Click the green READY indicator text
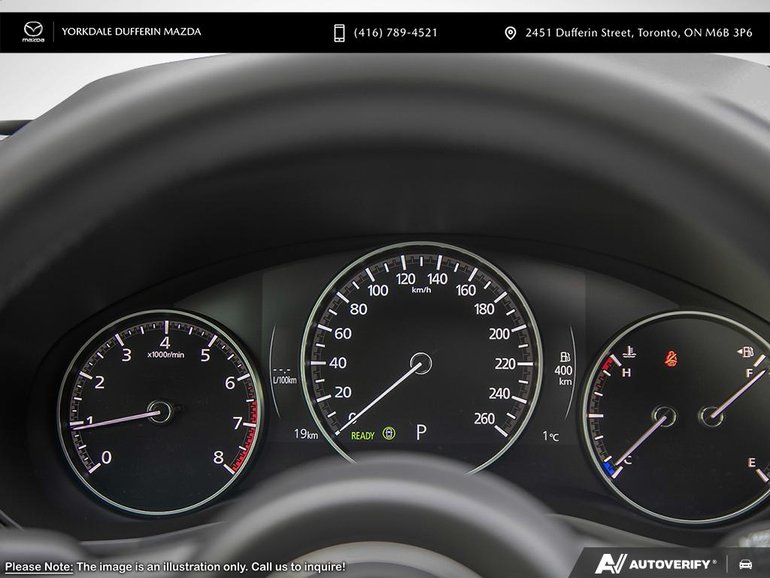The image size is (770, 578). (x=363, y=436)
